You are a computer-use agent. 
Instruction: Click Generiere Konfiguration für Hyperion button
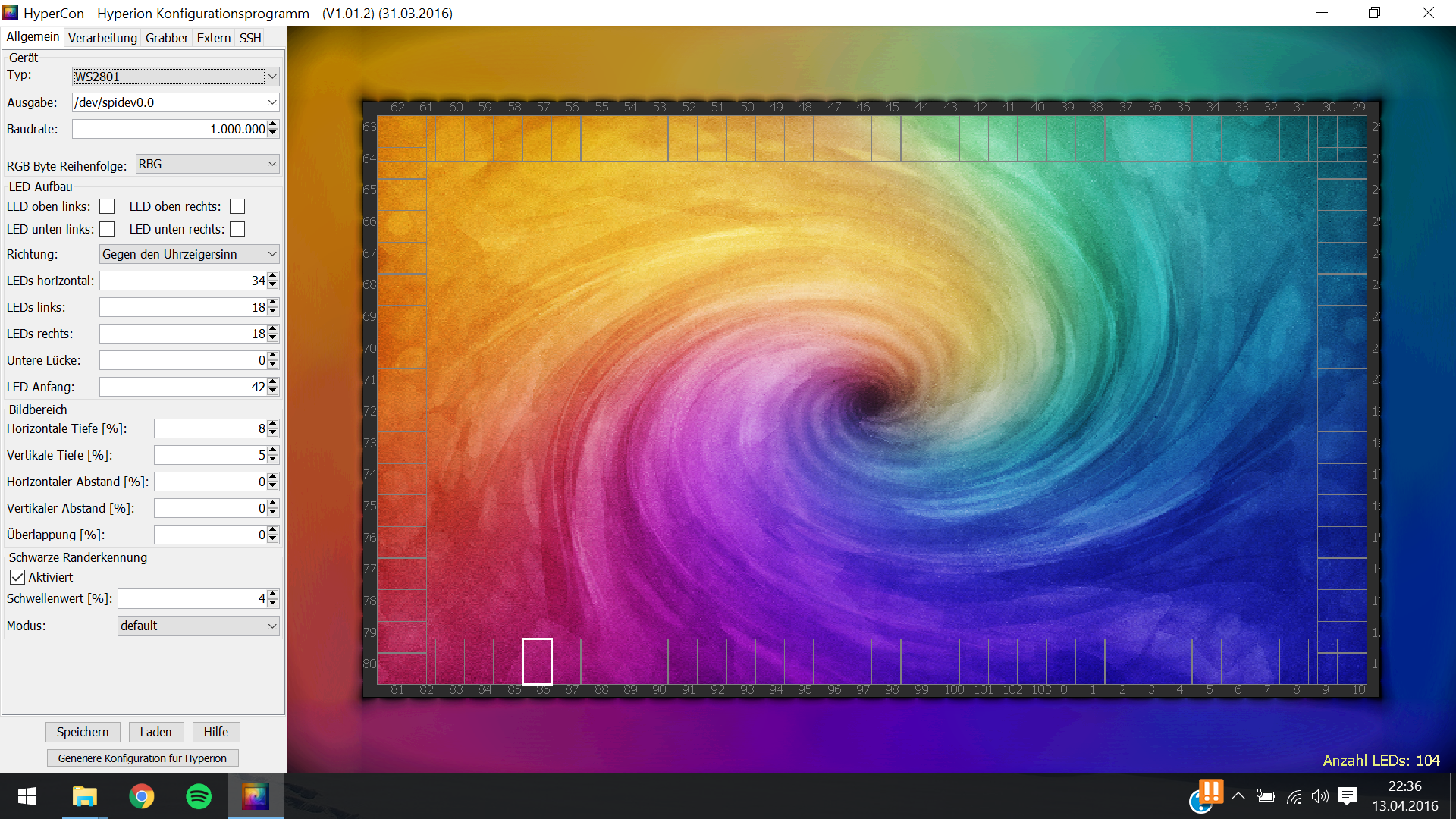pyautogui.click(x=143, y=758)
